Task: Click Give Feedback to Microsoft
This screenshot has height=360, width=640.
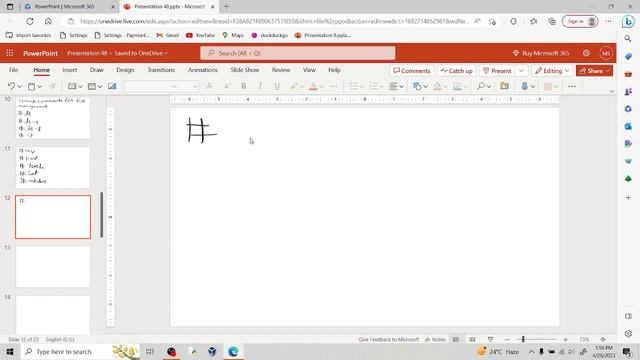Action: tap(389, 339)
